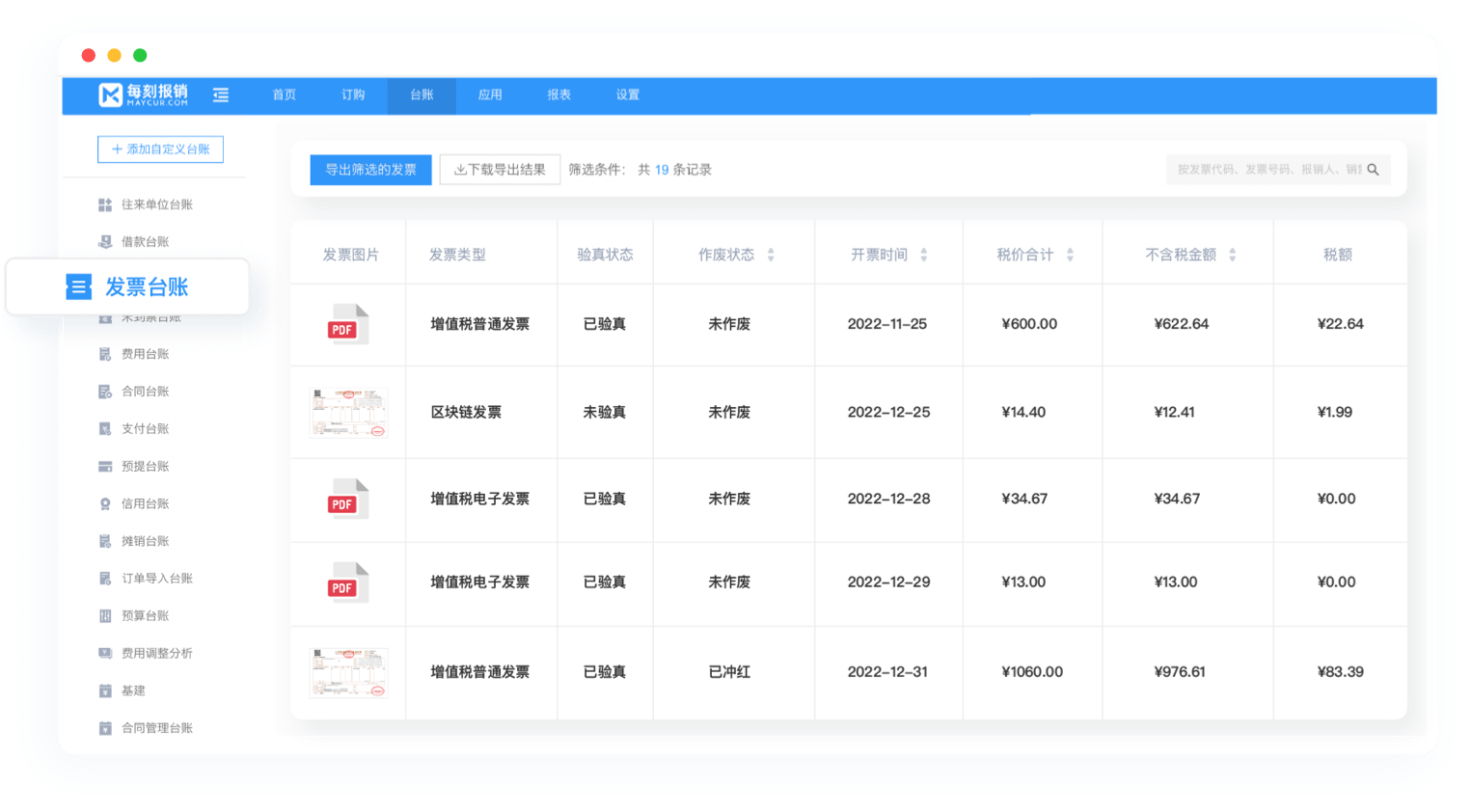
Task: Switch to the 报表 tab
Action: tap(559, 95)
